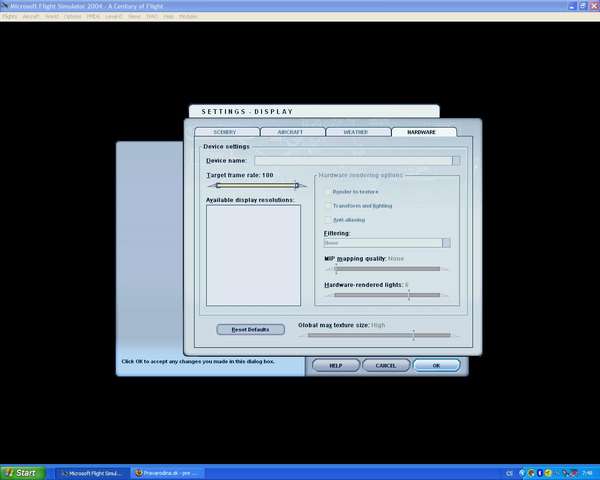Click the Hardware-rendered lights slider
Screen dimensions: 600x480
point(386,295)
